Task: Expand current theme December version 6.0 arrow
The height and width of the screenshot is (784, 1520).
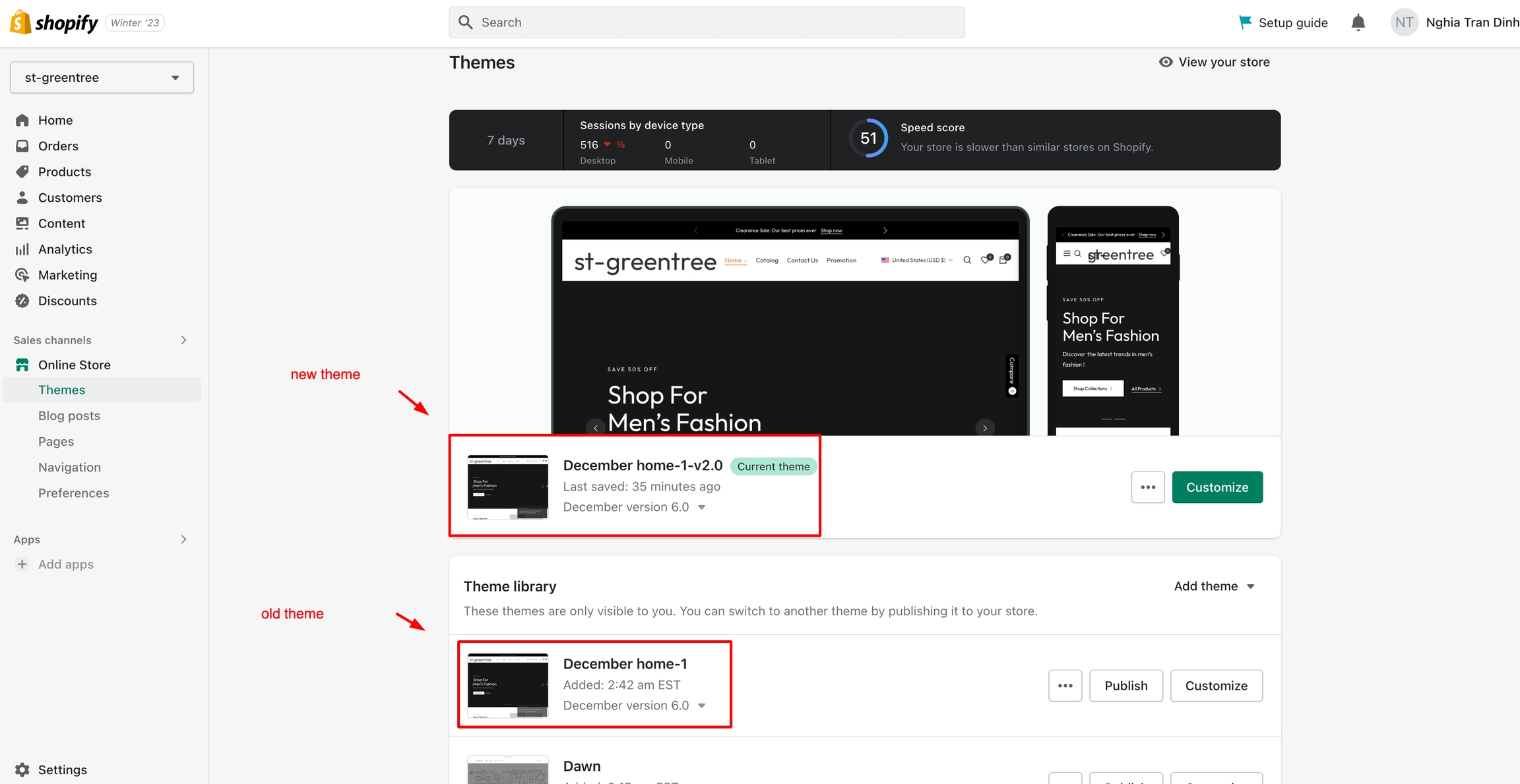Action: click(702, 507)
